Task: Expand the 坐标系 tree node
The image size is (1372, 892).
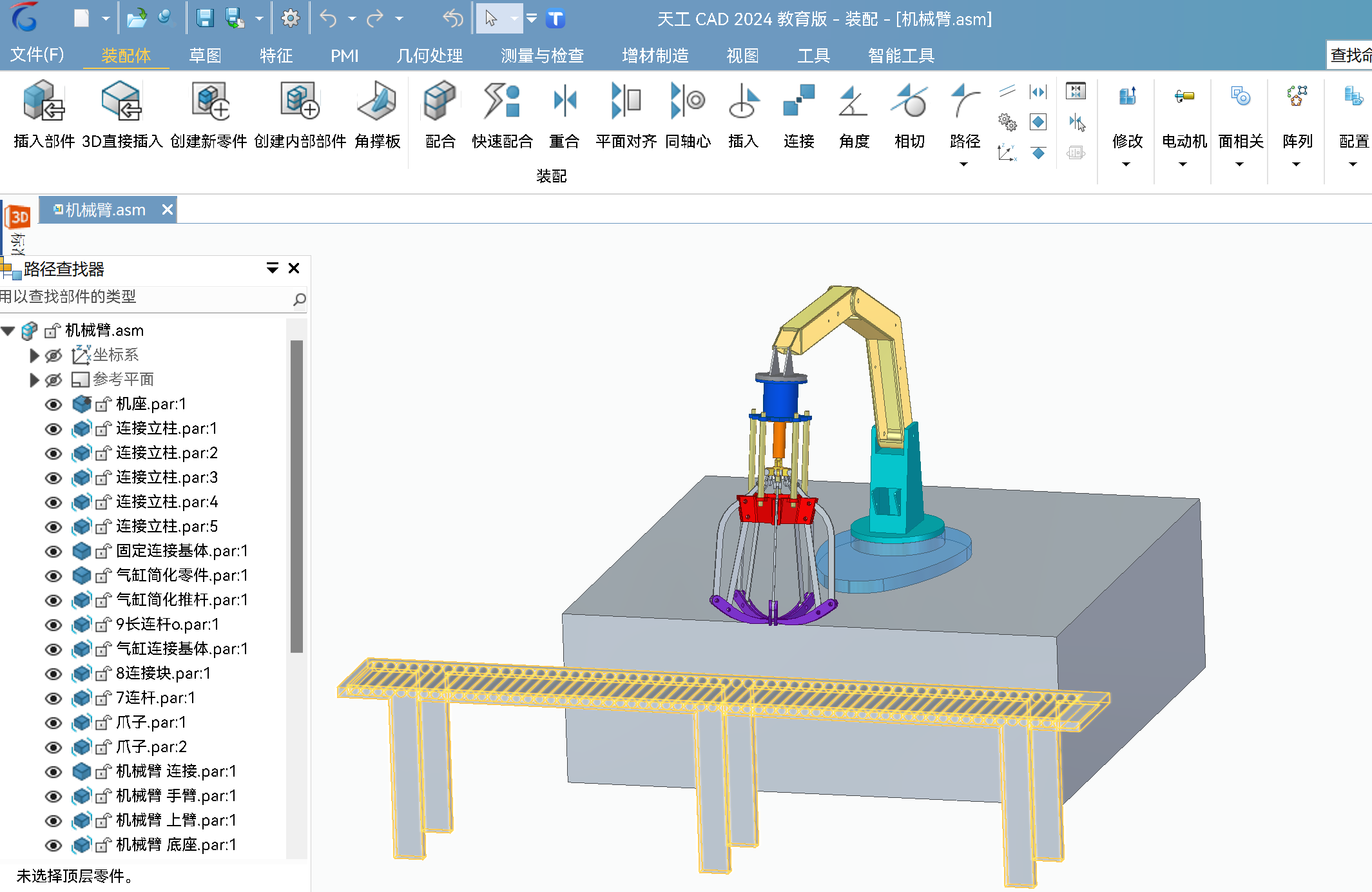Action: (34, 355)
